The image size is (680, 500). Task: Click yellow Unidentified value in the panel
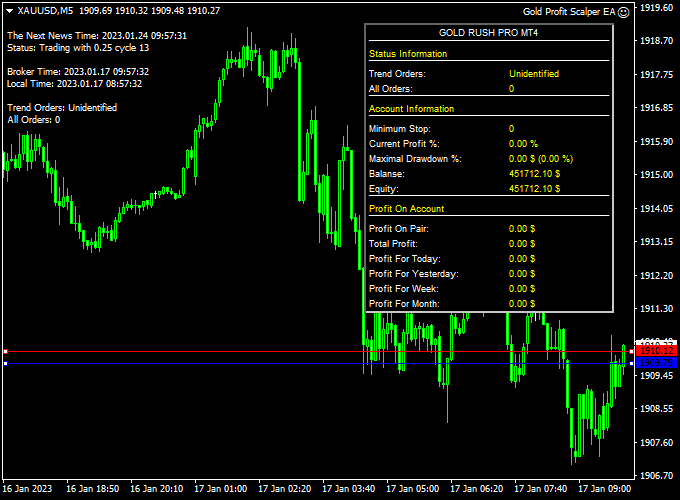pyautogui.click(x=534, y=74)
